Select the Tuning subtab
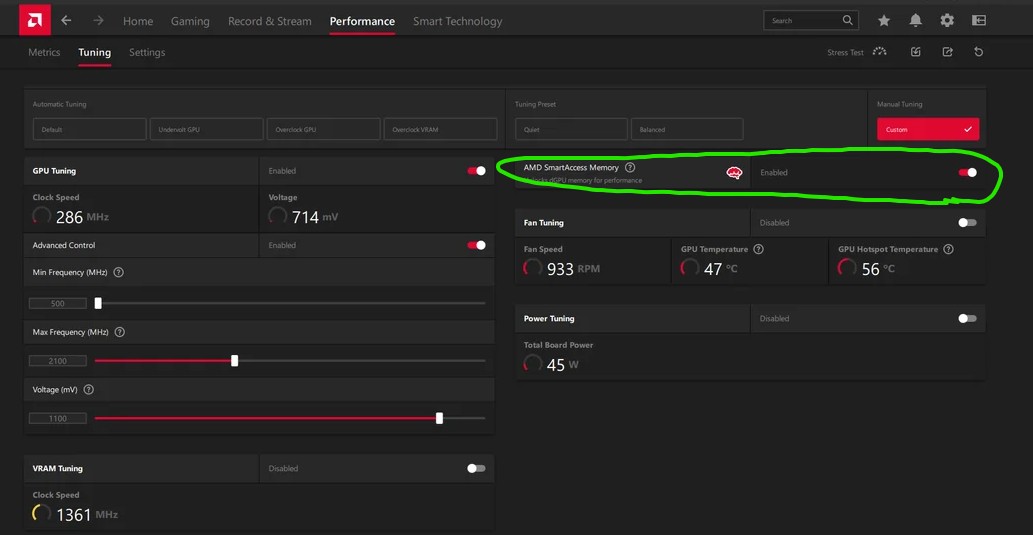The width and height of the screenshot is (1033, 535). (94, 52)
